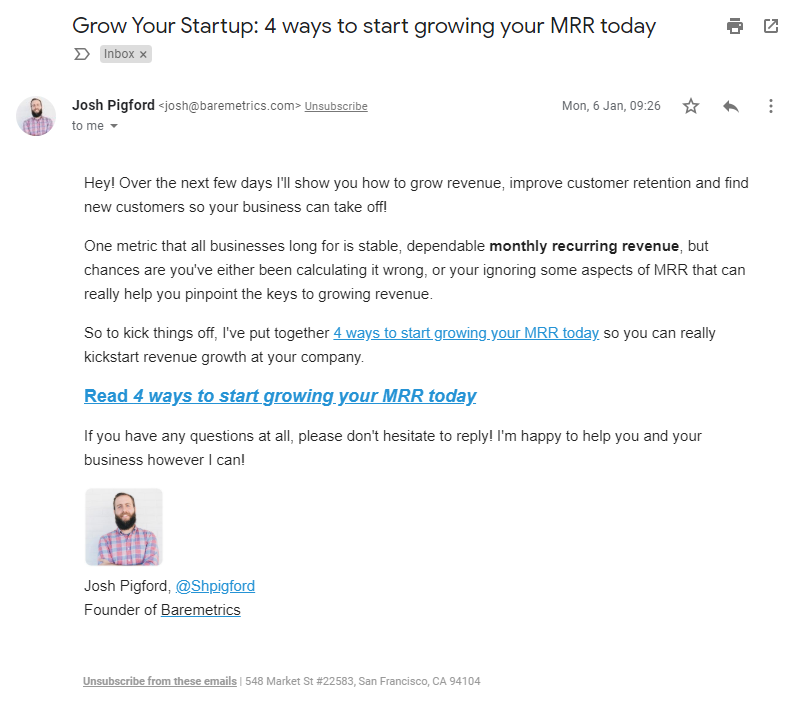Click the 'Read 4 ways to start growing your MRR today' heading link
The width and height of the screenshot is (805, 728).
coord(280,396)
